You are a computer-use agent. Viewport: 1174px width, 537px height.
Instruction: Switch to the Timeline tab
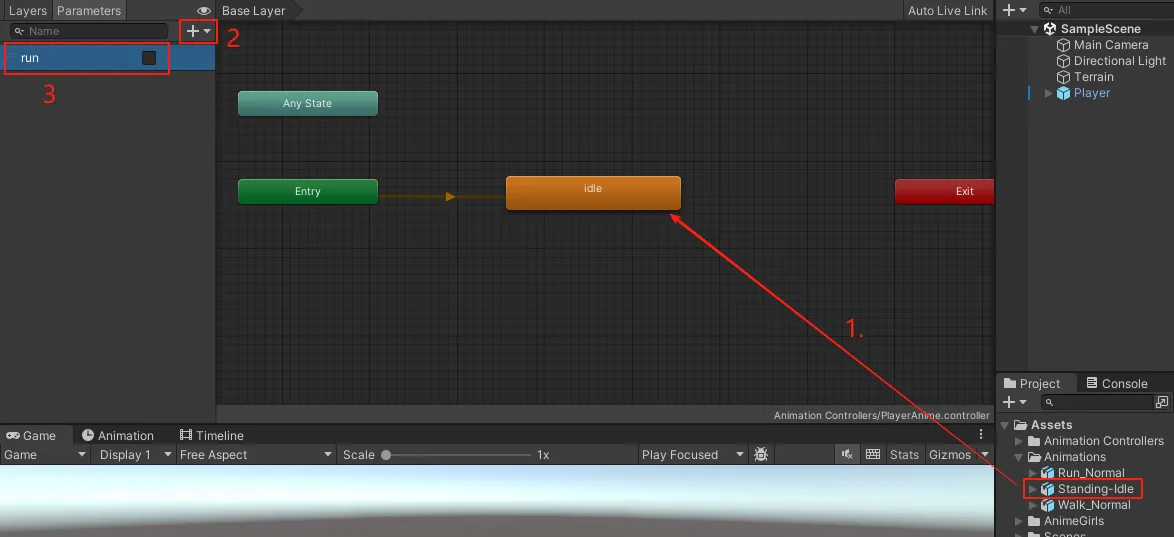pyautogui.click(x=212, y=435)
